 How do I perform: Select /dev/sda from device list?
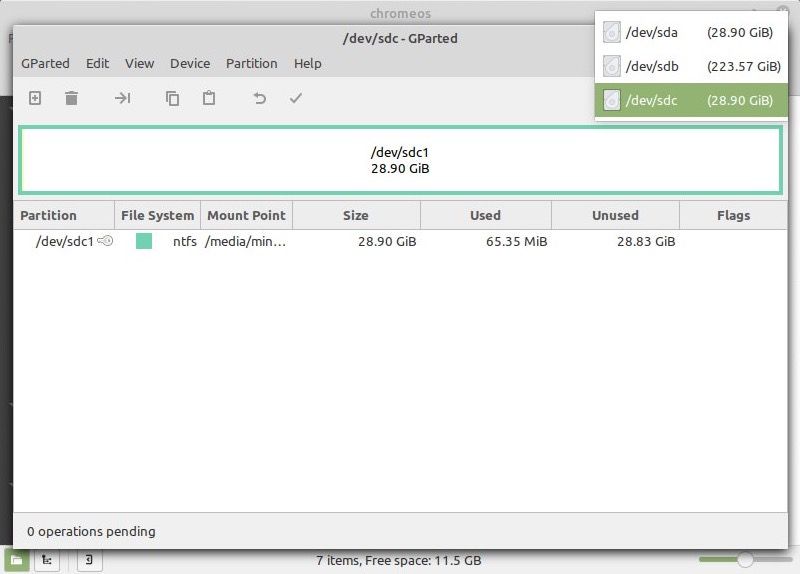pos(691,32)
